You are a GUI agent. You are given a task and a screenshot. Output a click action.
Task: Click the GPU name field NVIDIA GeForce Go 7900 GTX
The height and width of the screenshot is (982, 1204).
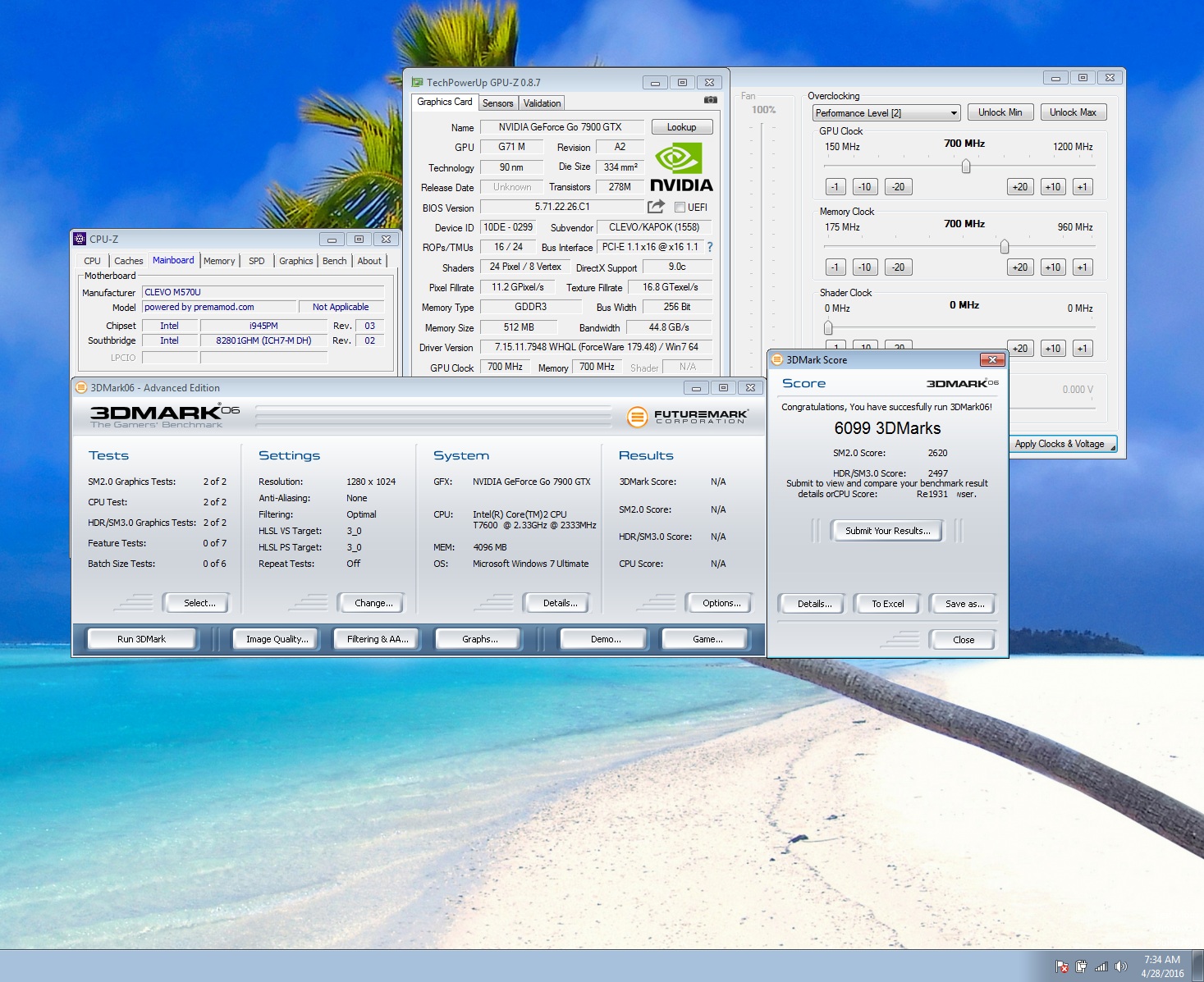pyautogui.click(x=561, y=127)
